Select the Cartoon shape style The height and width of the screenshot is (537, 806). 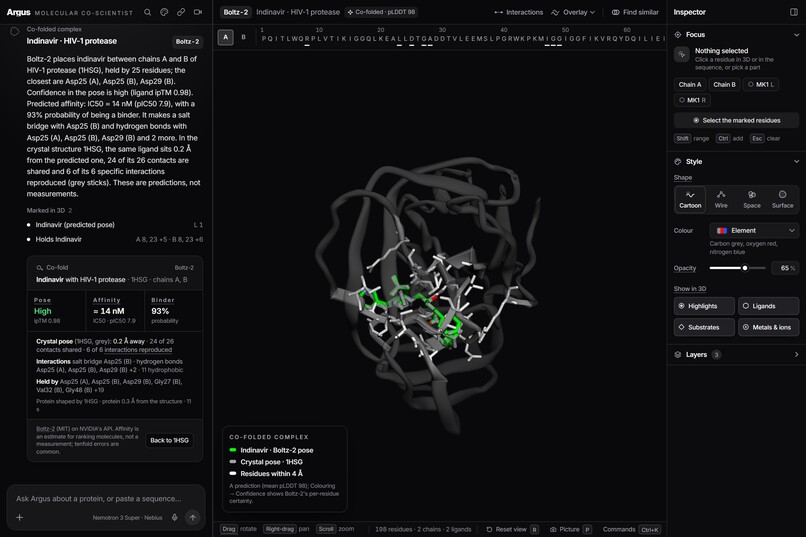tap(690, 199)
